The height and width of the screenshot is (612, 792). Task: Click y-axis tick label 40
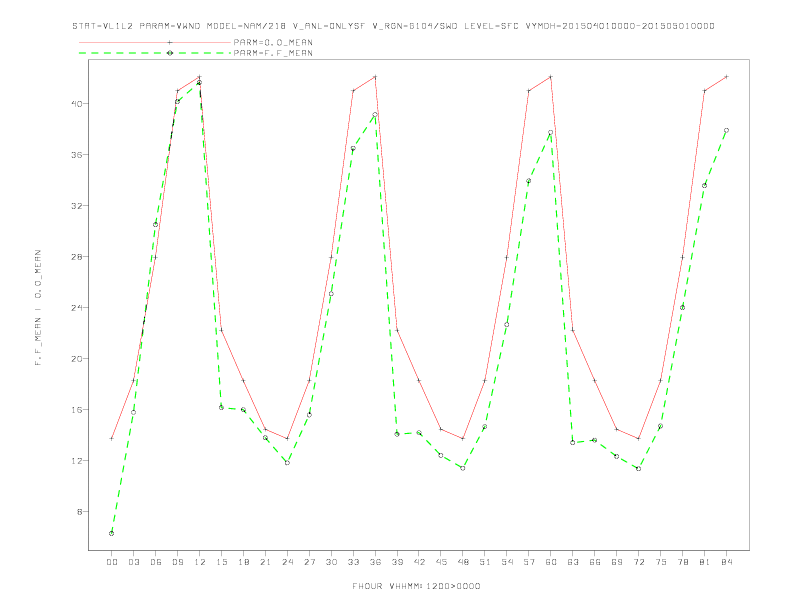pyautogui.click(x=77, y=104)
